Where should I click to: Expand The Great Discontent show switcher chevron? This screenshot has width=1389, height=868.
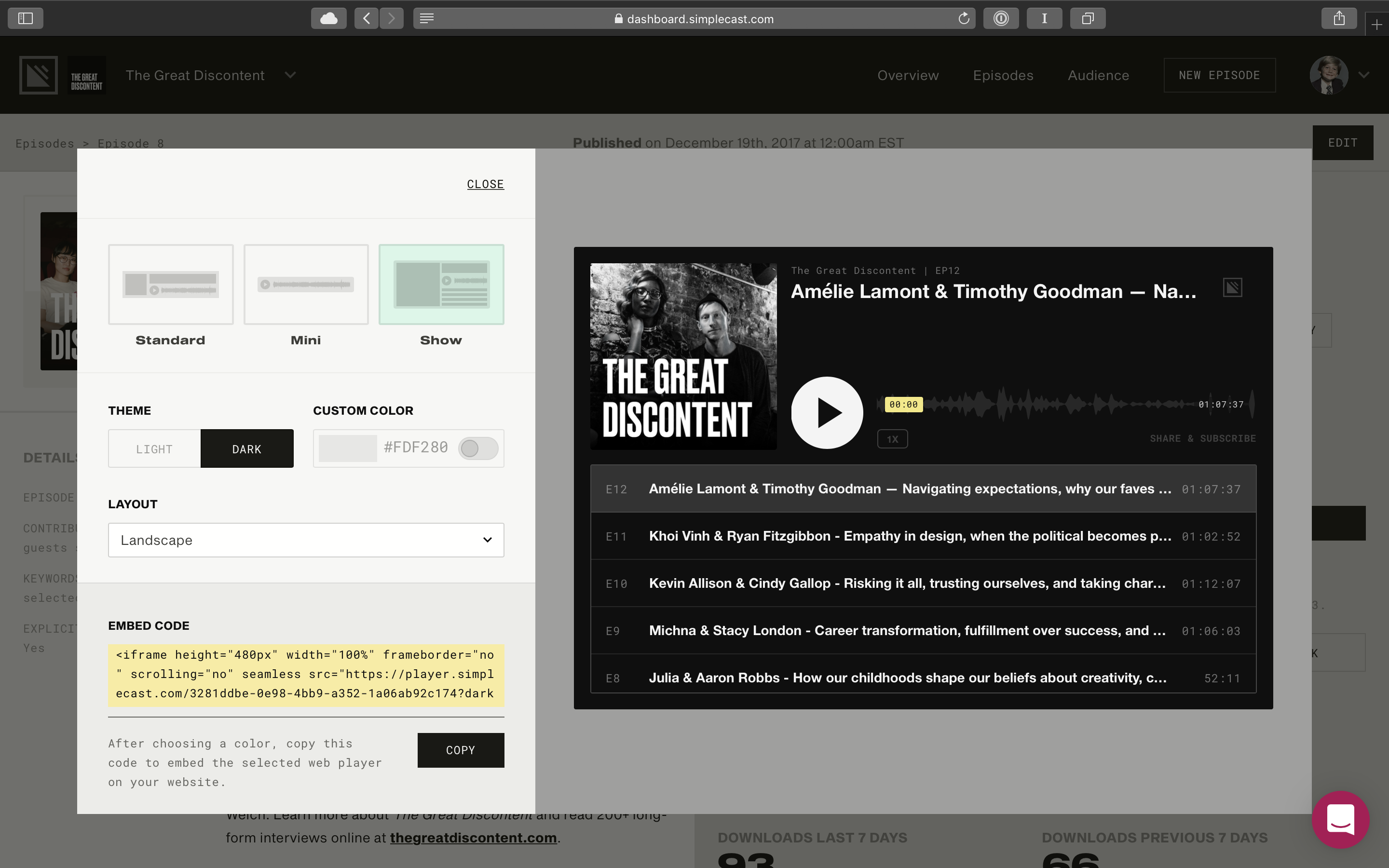290,75
